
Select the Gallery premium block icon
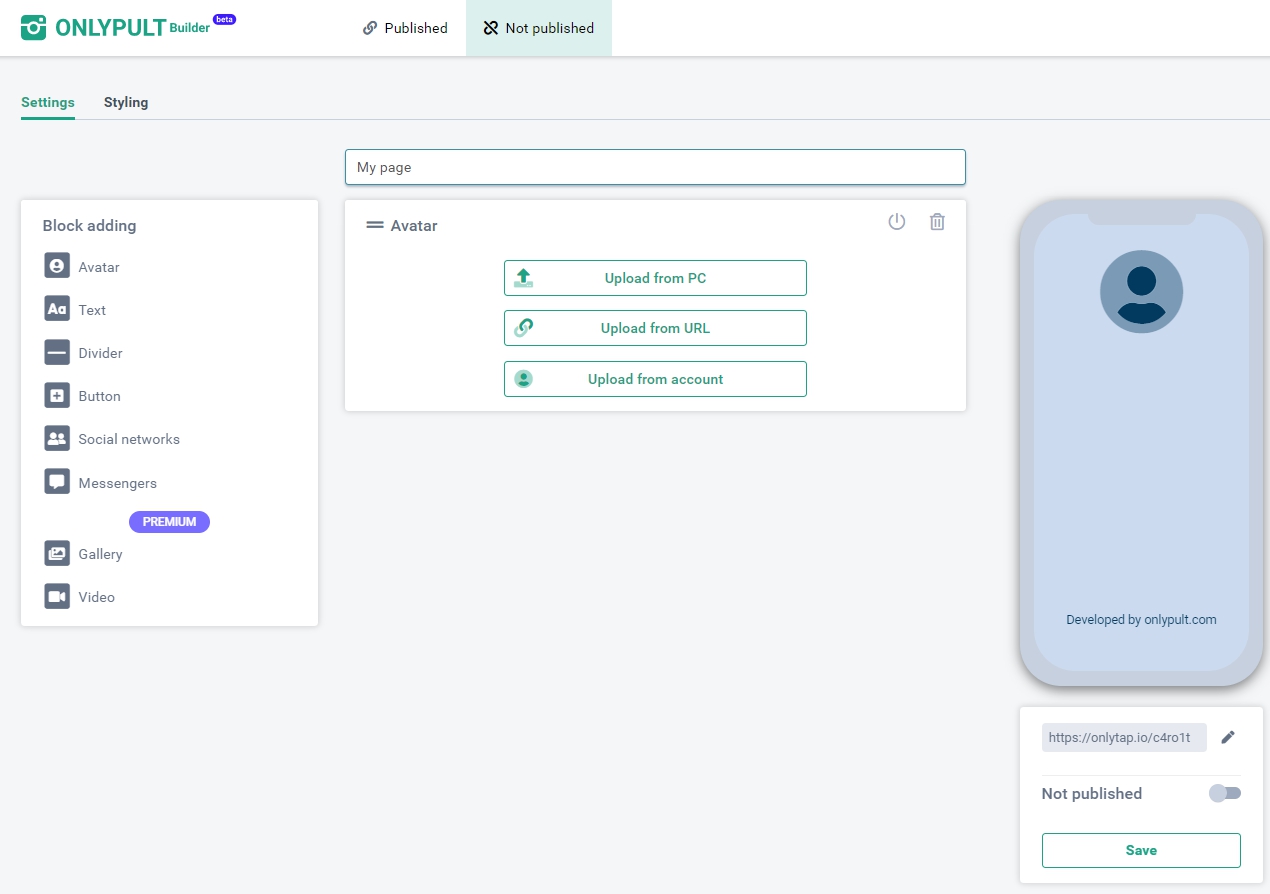click(57, 553)
